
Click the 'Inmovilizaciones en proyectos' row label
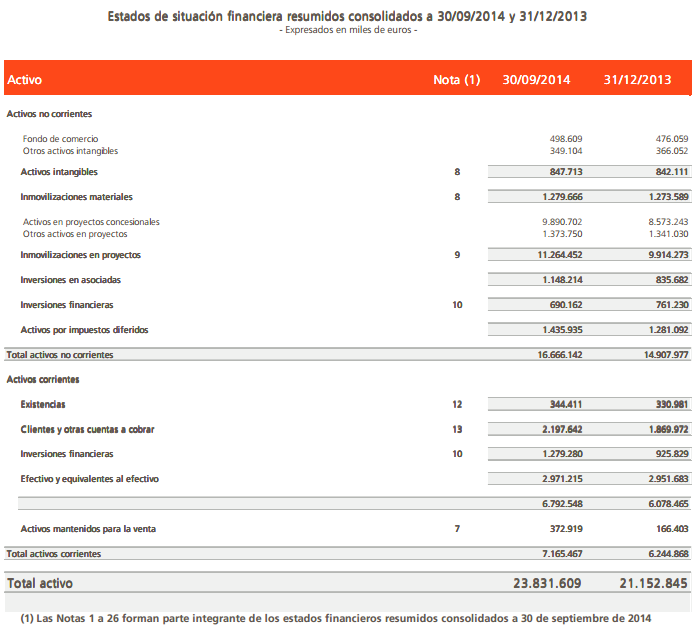click(80, 255)
